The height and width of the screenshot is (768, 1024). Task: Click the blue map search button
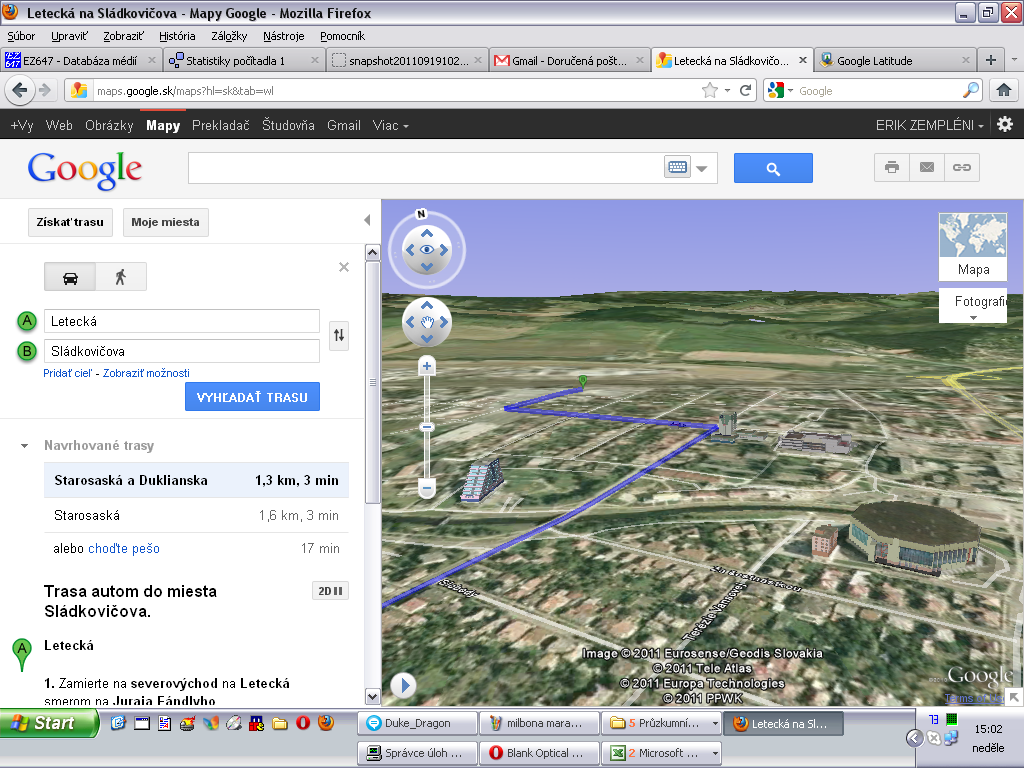773,168
